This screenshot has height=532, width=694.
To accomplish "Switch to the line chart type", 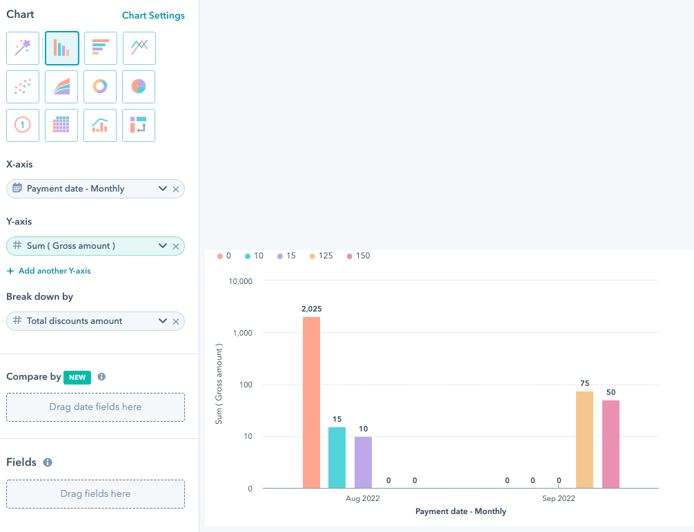I will coord(139,48).
